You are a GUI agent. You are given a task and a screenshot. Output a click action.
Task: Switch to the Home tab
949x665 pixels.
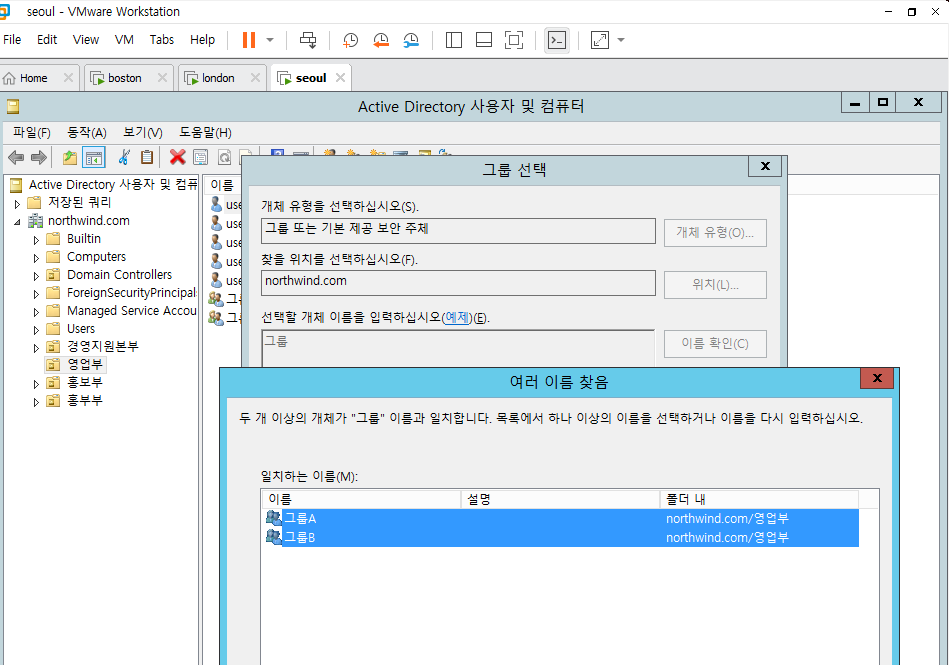(33, 78)
